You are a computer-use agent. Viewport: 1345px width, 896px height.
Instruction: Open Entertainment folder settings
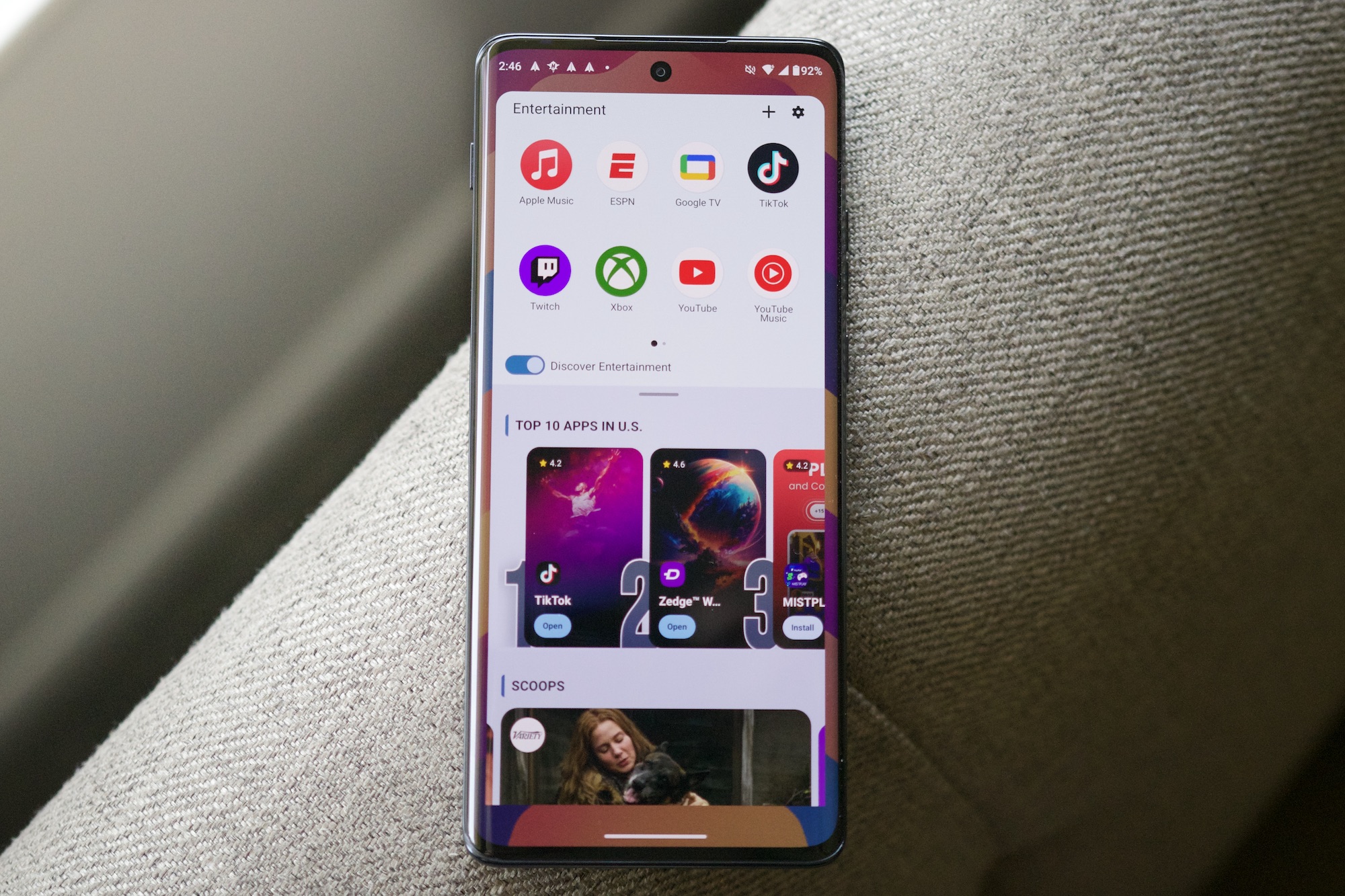[x=798, y=110]
